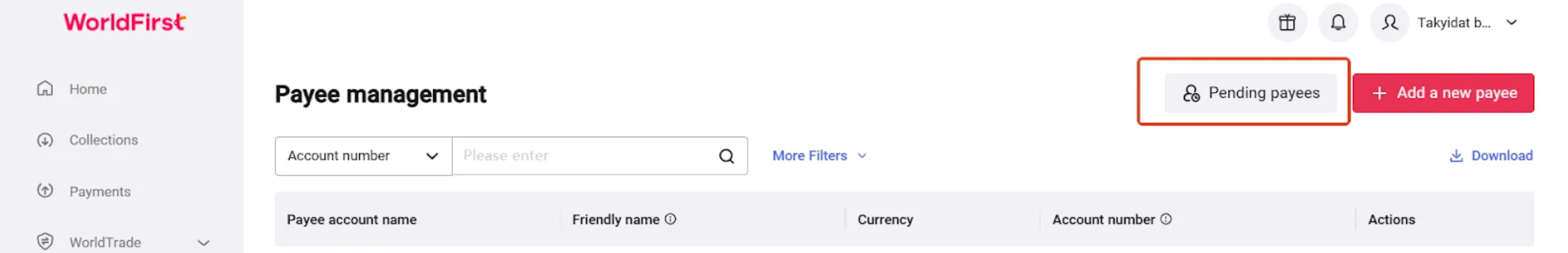
Task: Open the gift rewards icon
Action: coord(1287,23)
